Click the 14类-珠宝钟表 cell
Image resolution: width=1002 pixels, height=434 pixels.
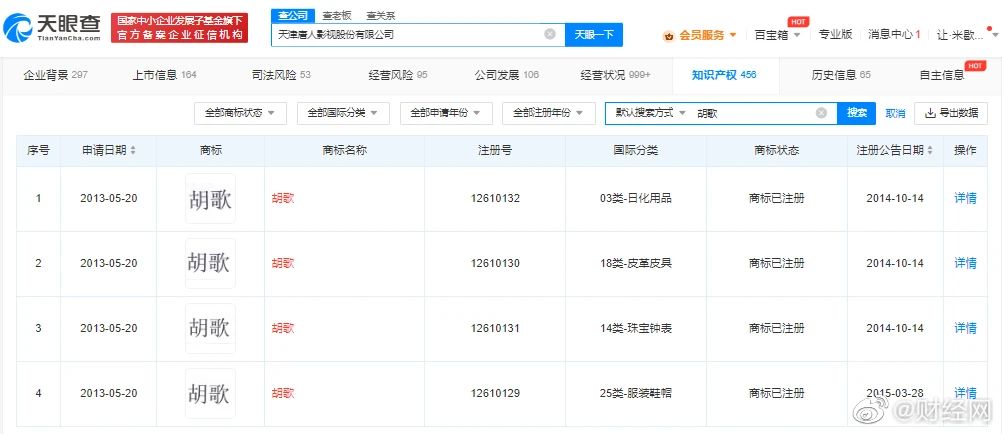[636, 328]
